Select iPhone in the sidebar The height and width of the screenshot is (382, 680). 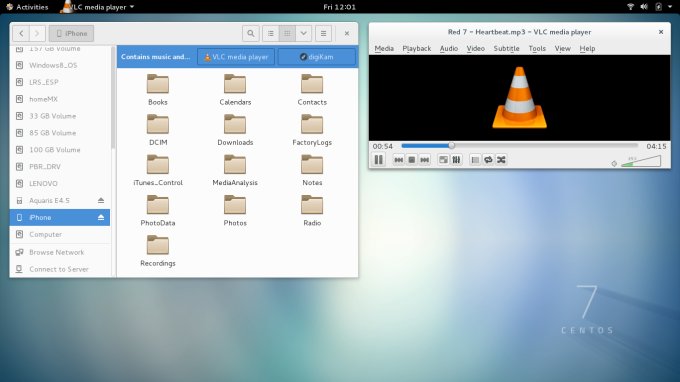[60, 217]
